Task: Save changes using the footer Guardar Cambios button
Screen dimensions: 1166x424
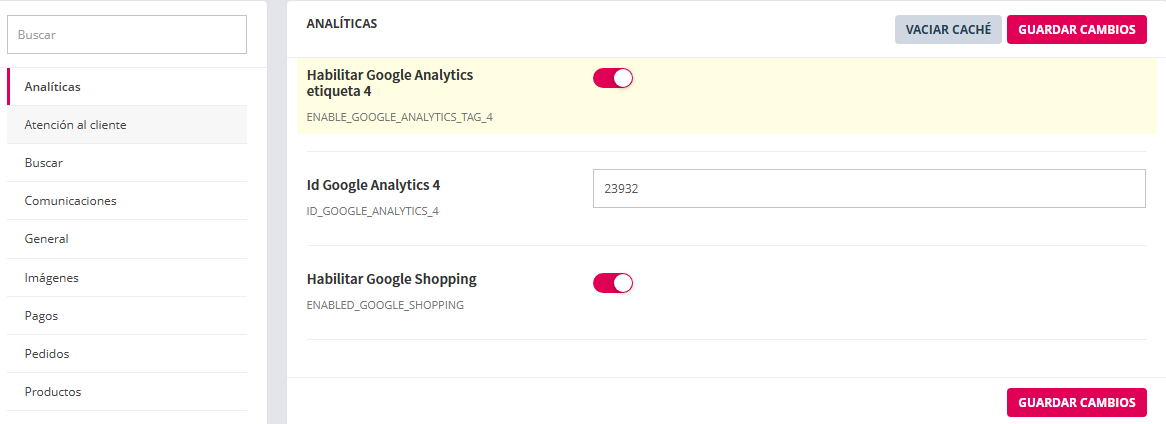Action: pyautogui.click(x=1076, y=402)
